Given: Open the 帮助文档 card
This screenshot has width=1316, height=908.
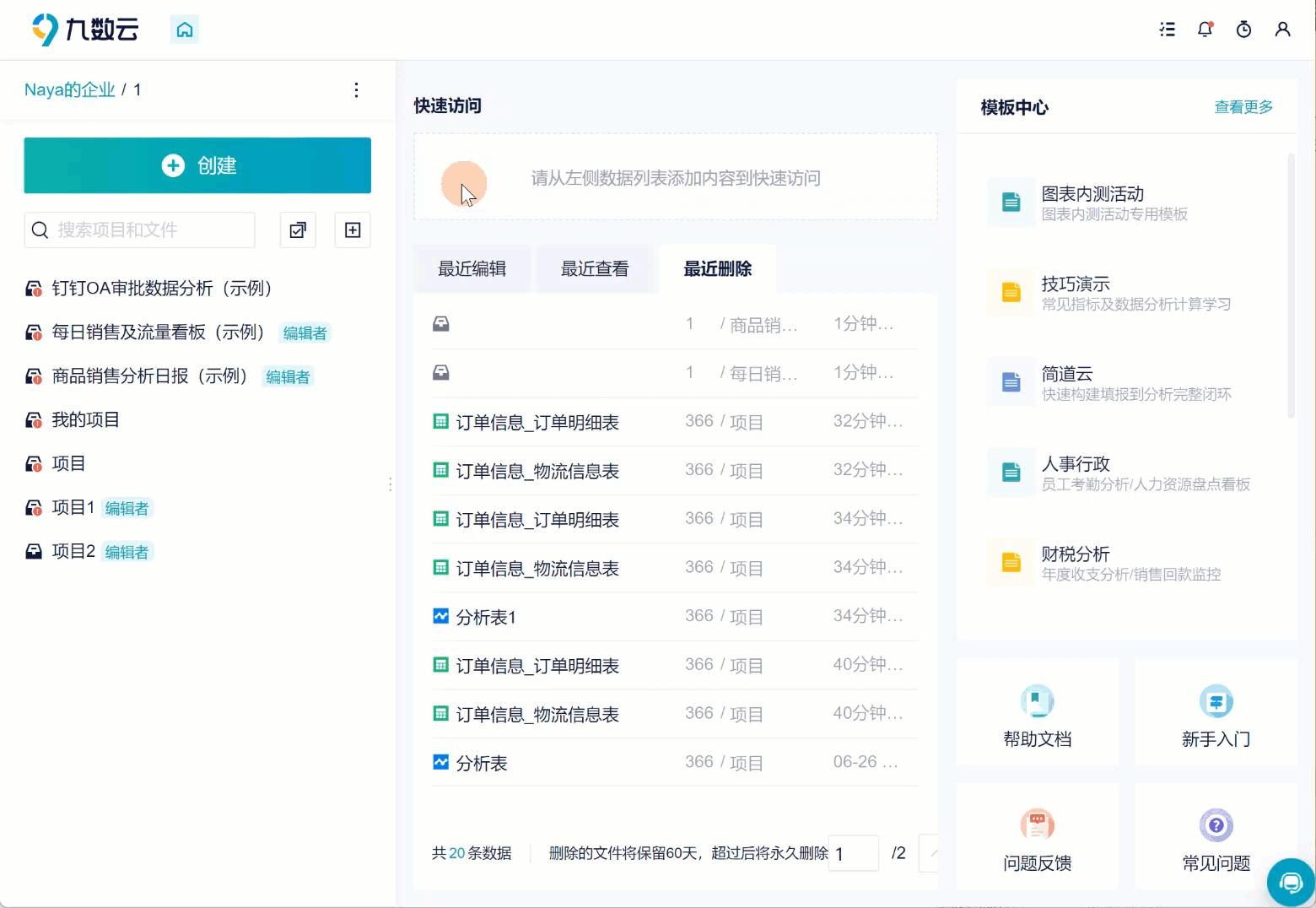Looking at the screenshot, I should 1038,714.
